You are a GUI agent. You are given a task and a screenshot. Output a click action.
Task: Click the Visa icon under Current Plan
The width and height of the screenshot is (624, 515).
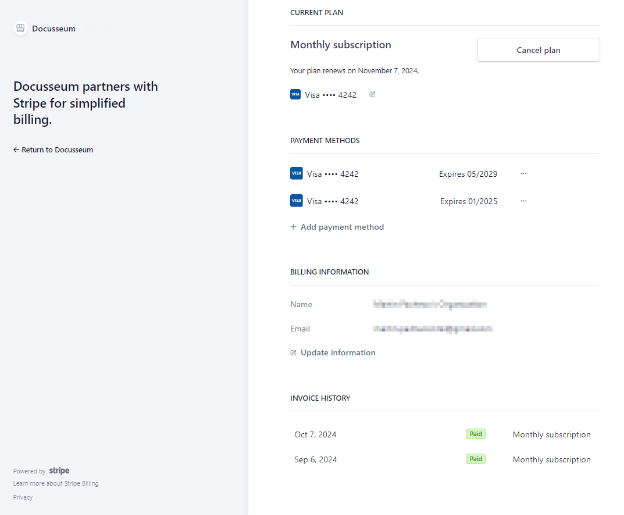[295, 95]
